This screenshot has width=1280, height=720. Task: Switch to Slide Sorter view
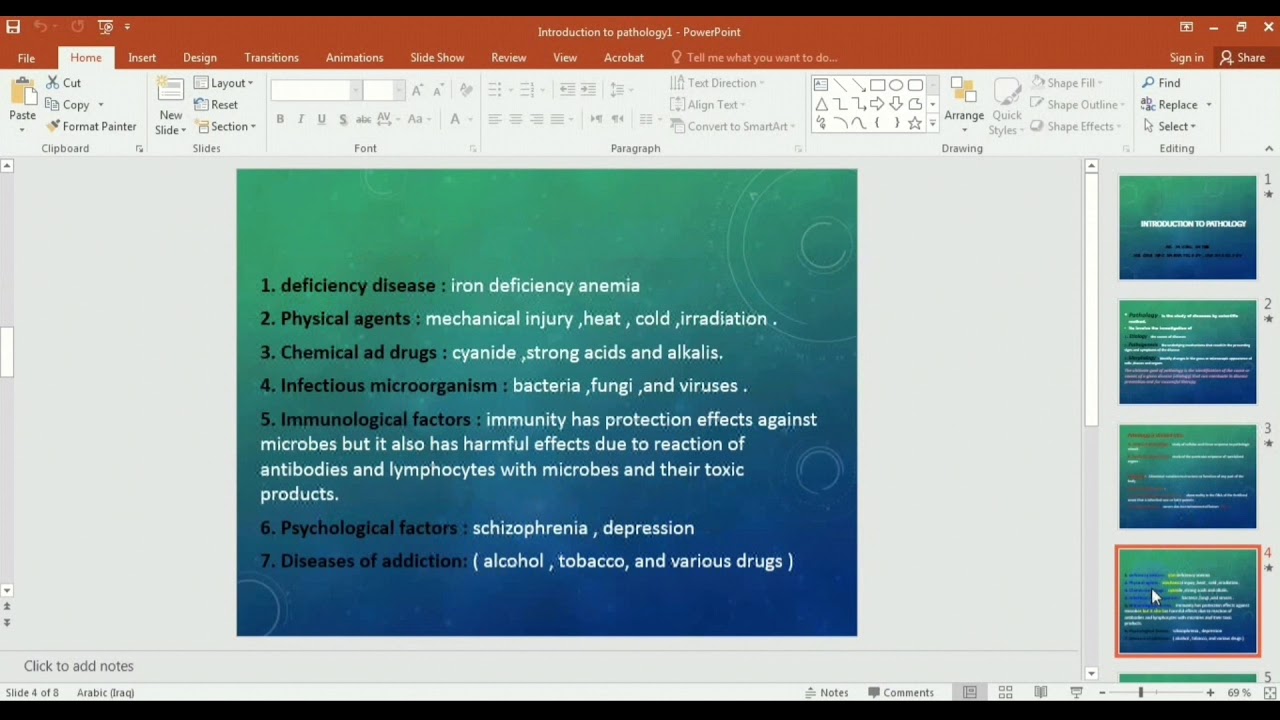click(1005, 692)
